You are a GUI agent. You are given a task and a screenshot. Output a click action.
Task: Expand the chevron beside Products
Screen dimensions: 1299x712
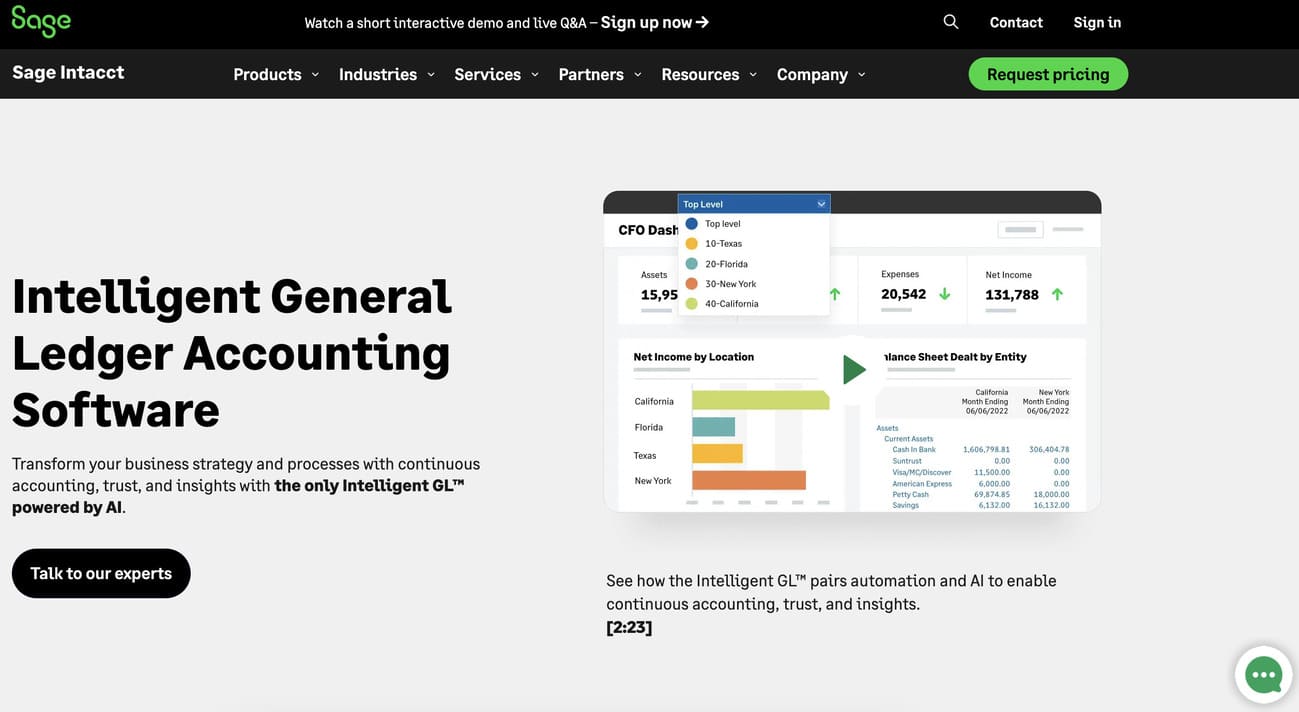click(x=315, y=74)
